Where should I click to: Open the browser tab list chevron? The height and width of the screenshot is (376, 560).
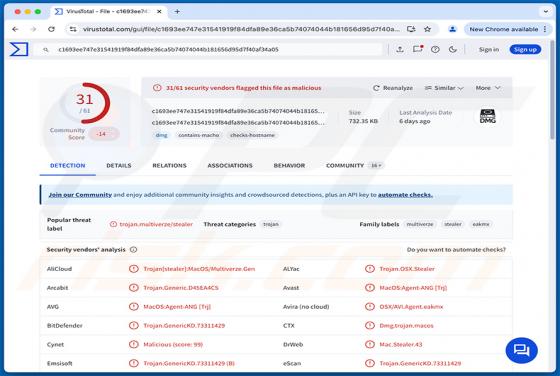point(546,11)
